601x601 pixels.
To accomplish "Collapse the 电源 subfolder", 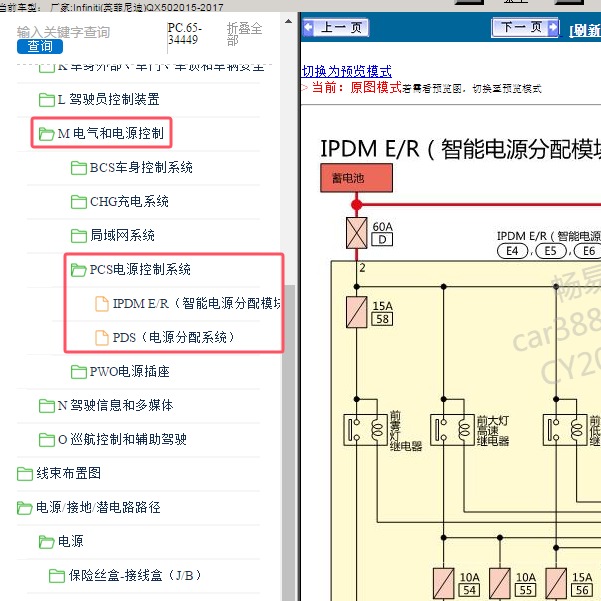I will (71, 541).
